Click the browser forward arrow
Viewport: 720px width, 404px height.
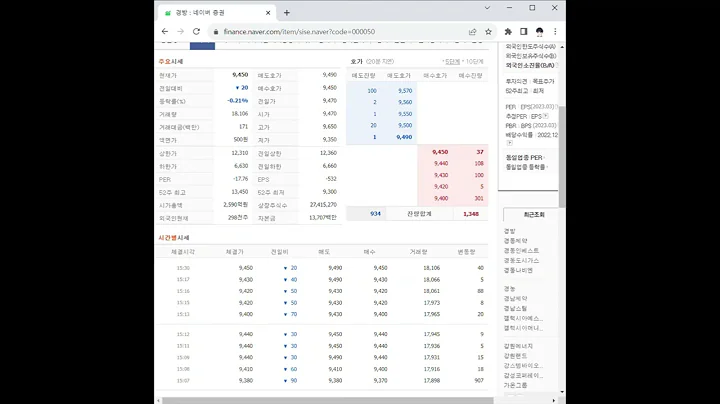pyautogui.click(x=180, y=32)
